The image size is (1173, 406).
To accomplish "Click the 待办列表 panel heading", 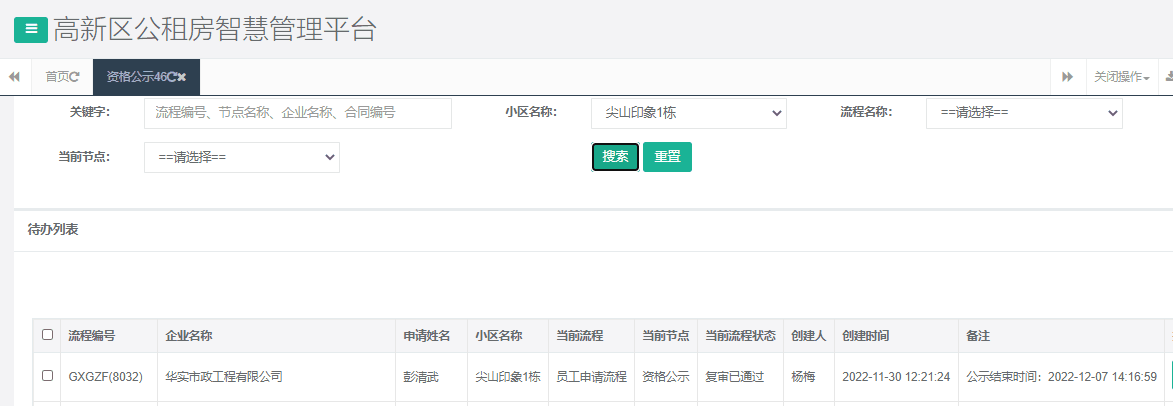I will pyautogui.click(x=53, y=230).
